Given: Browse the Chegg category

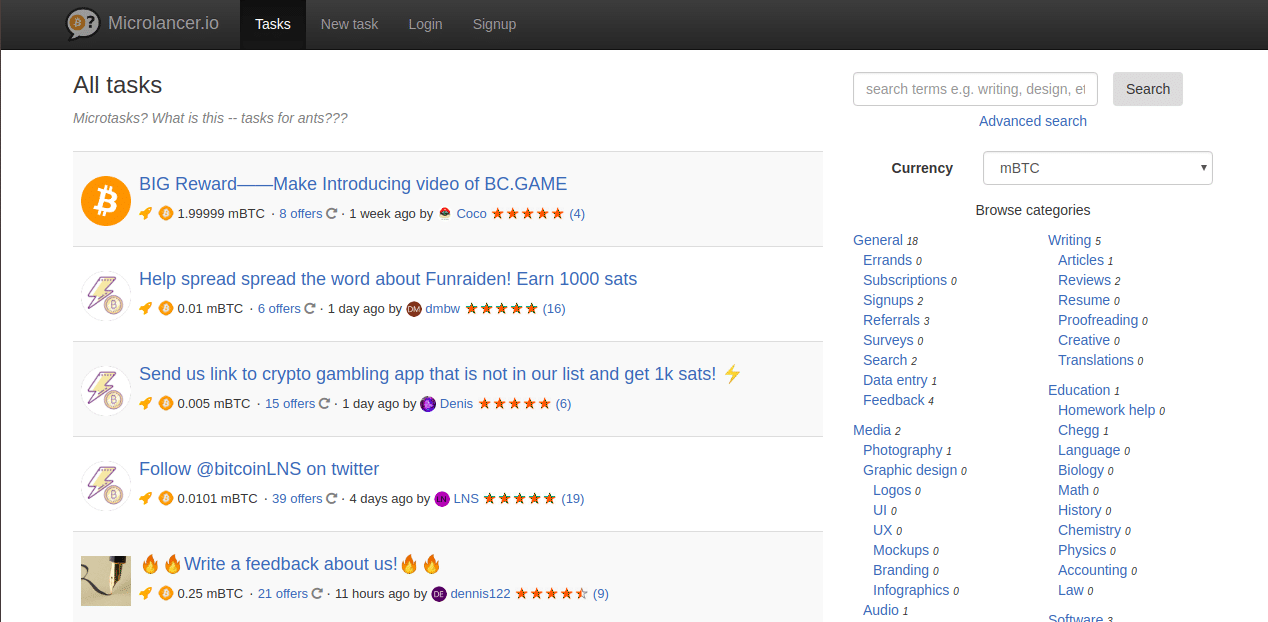Looking at the screenshot, I should point(1078,430).
